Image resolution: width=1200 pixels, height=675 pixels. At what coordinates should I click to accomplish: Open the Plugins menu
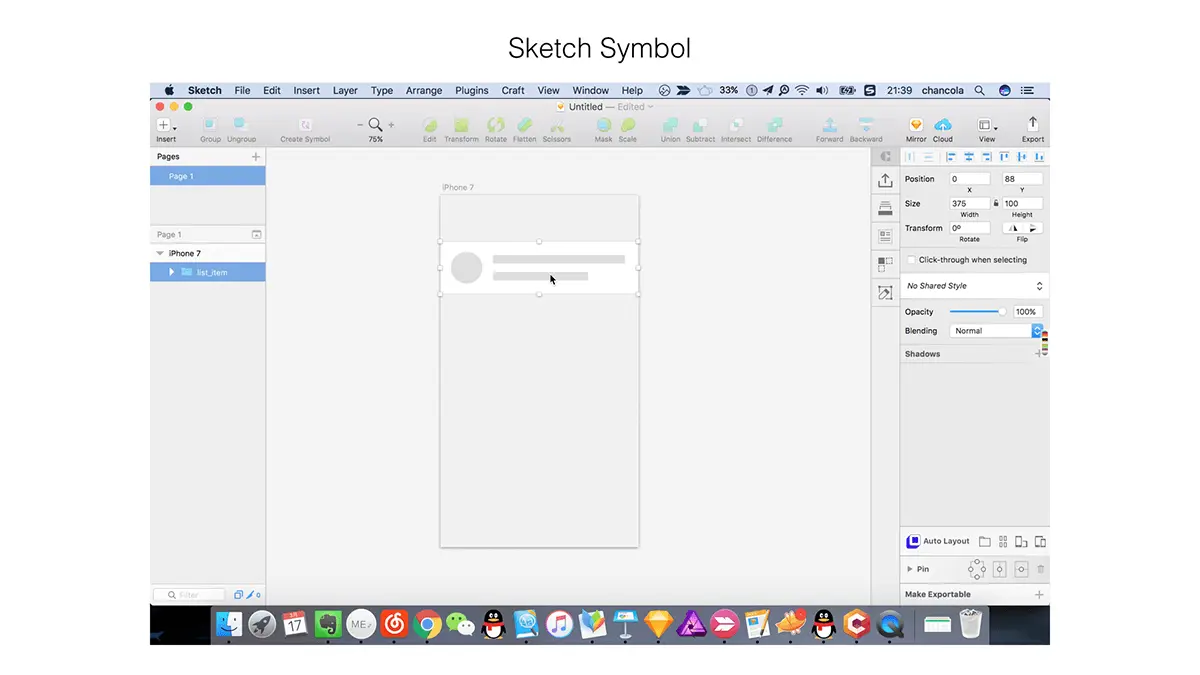472,90
